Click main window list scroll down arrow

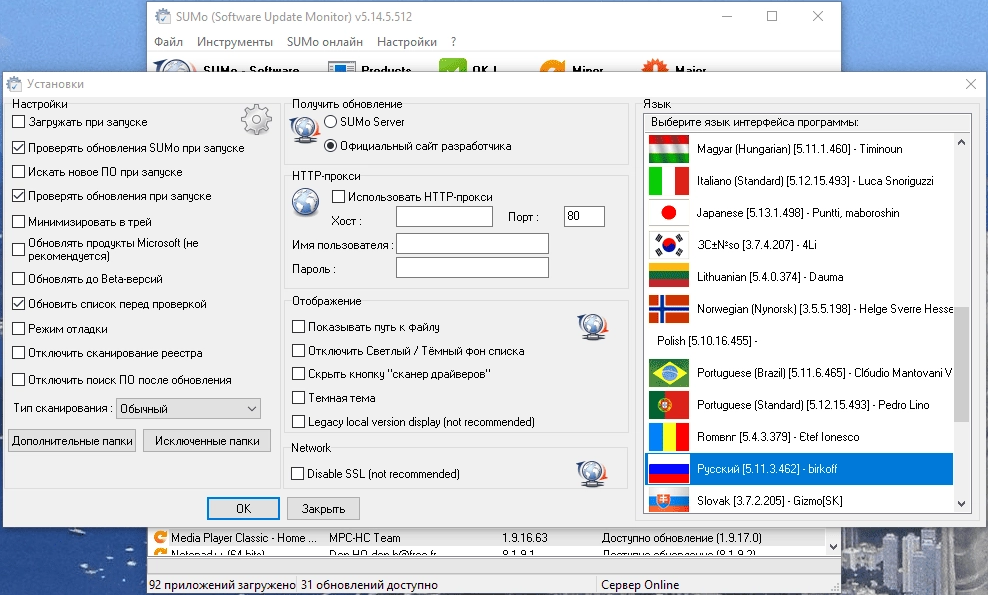(833, 547)
